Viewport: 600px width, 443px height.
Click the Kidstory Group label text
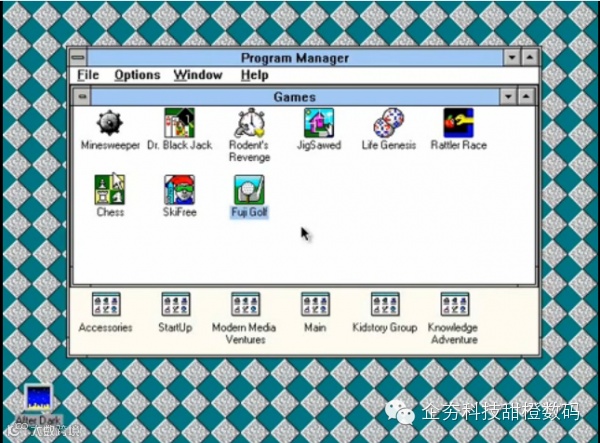pos(385,328)
